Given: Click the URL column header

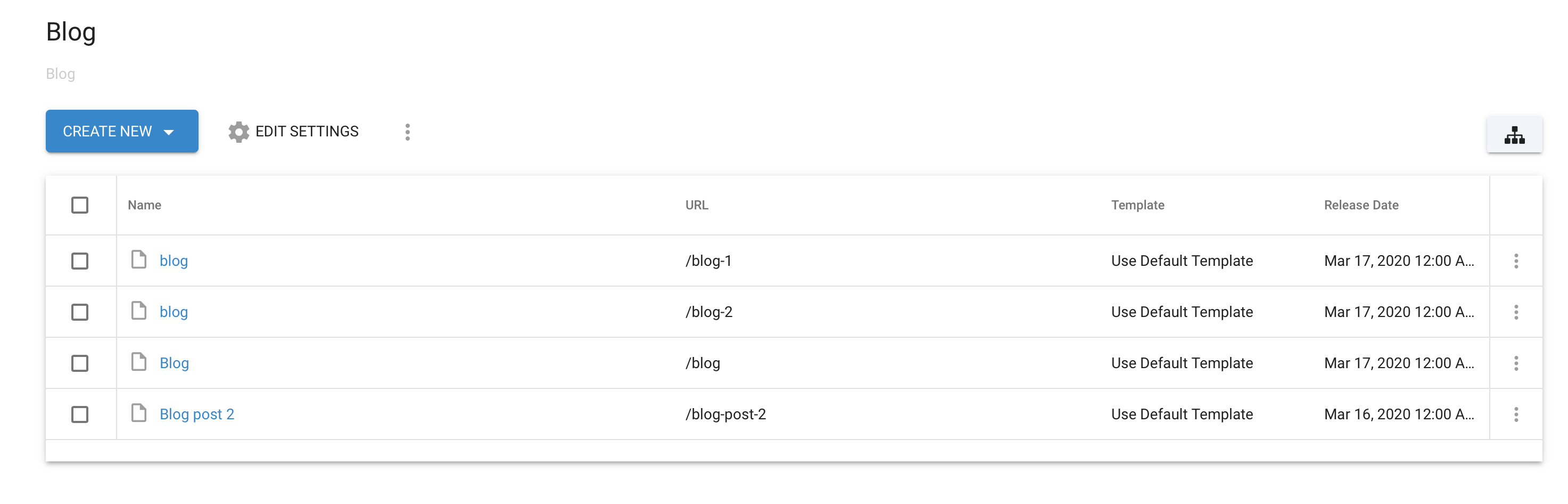Looking at the screenshot, I should click(696, 205).
